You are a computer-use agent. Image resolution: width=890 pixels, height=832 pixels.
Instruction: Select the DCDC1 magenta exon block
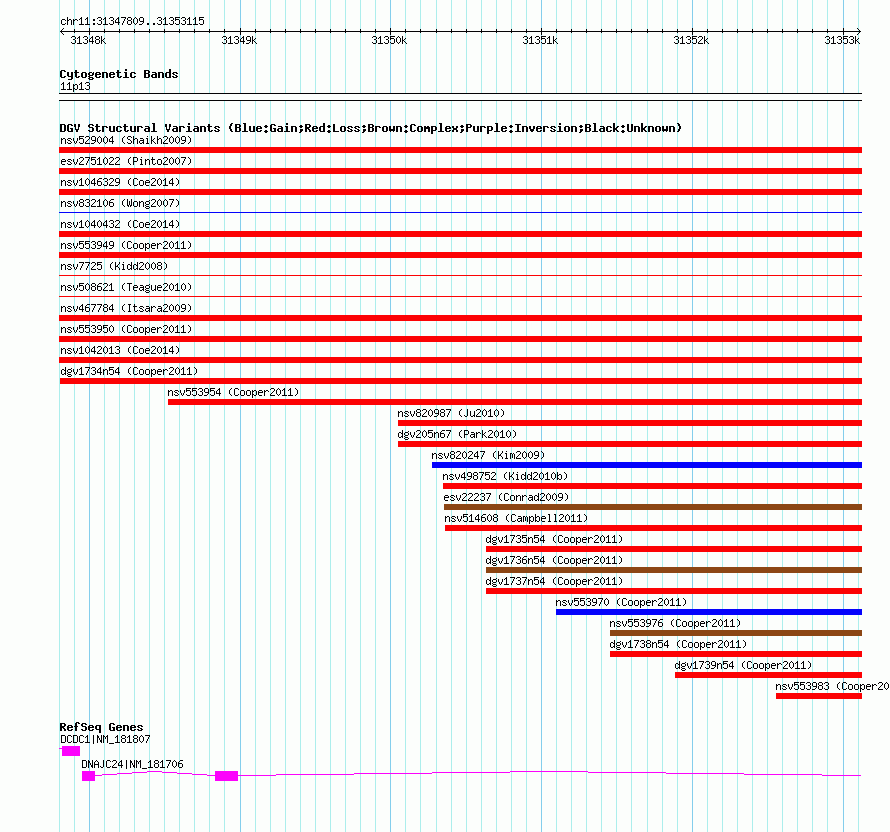pos(71,751)
